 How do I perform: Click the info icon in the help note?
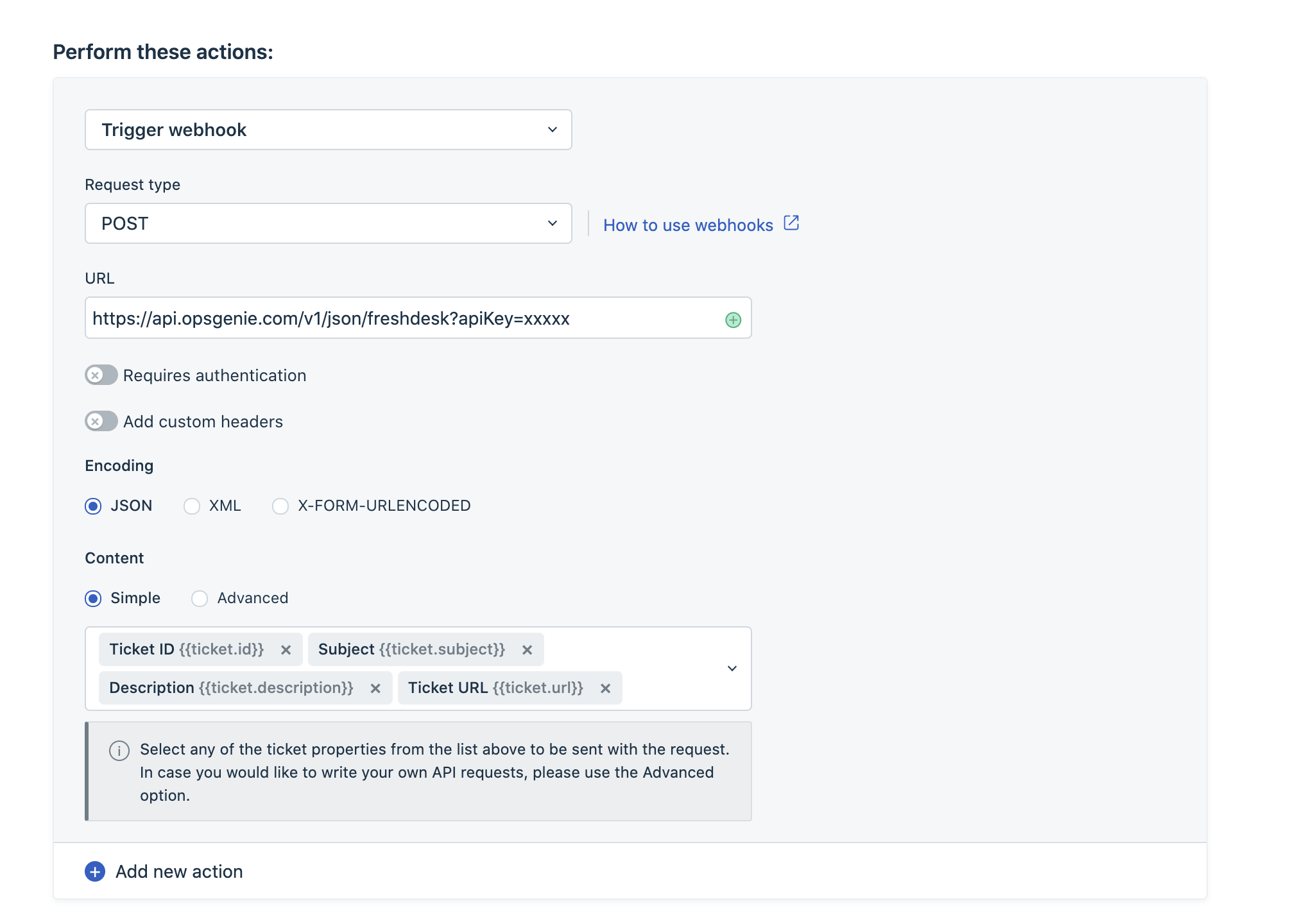point(119,750)
